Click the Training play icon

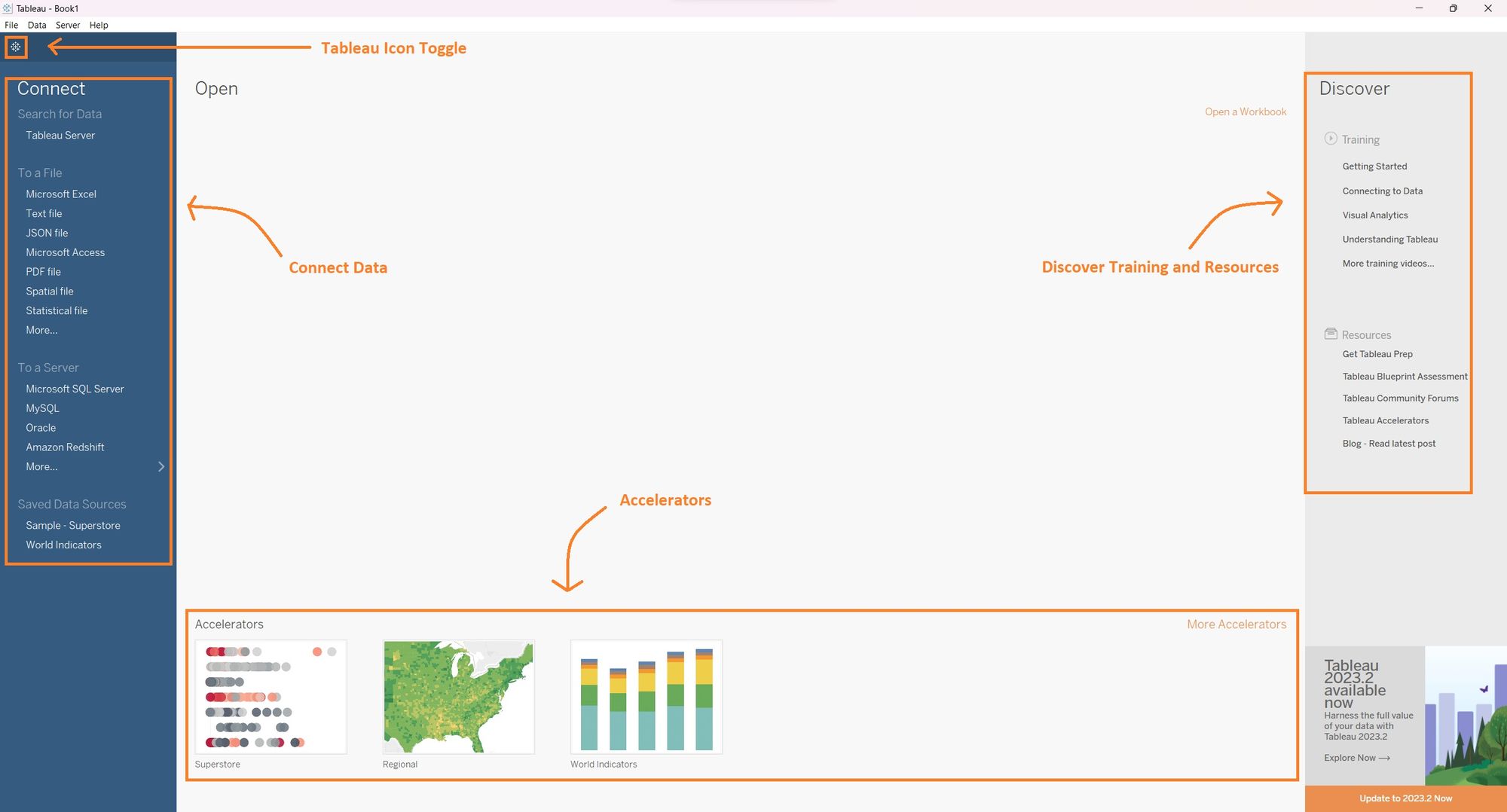point(1331,139)
